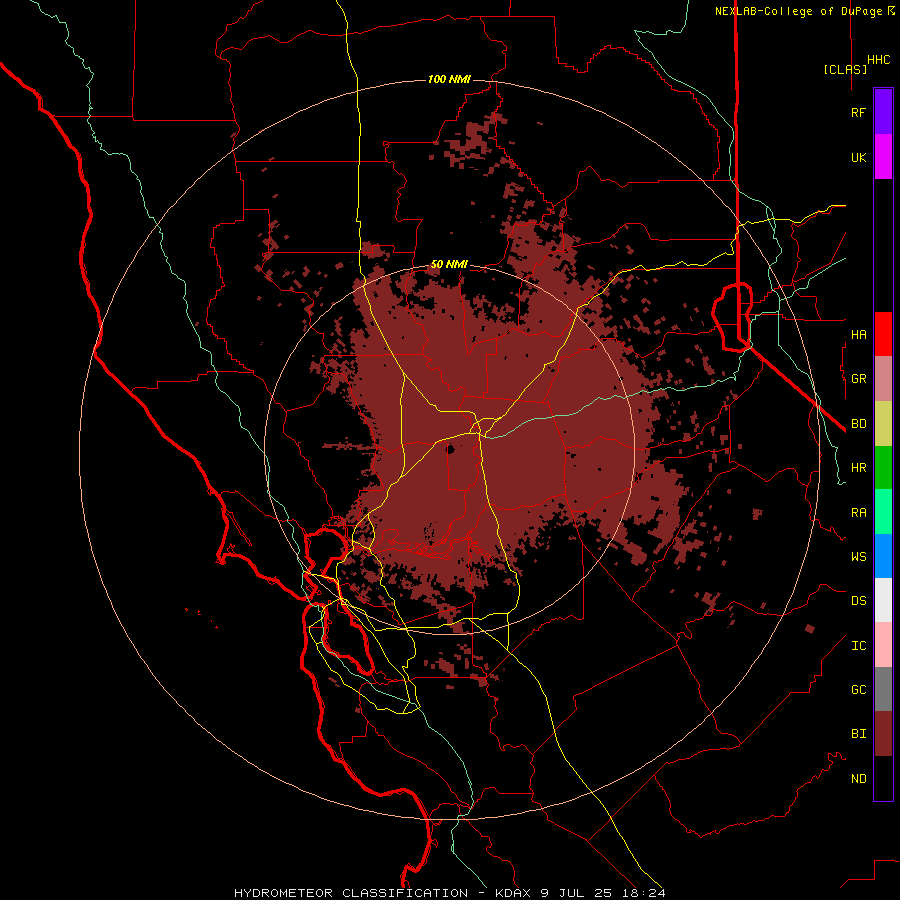
Task: Click the "RA" legend label
Action: (858, 513)
